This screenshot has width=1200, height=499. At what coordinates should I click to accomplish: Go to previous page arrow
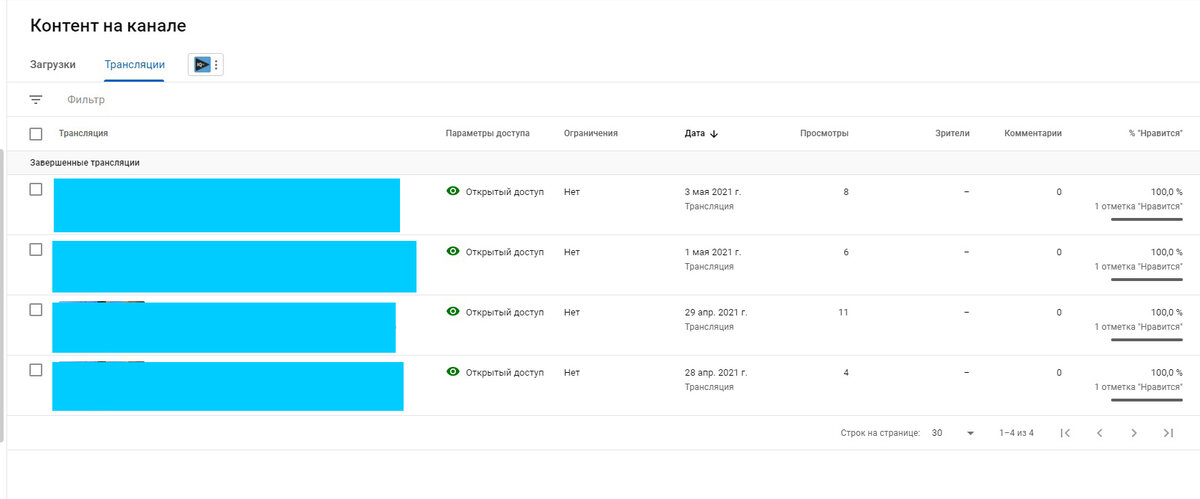(x=1099, y=433)
